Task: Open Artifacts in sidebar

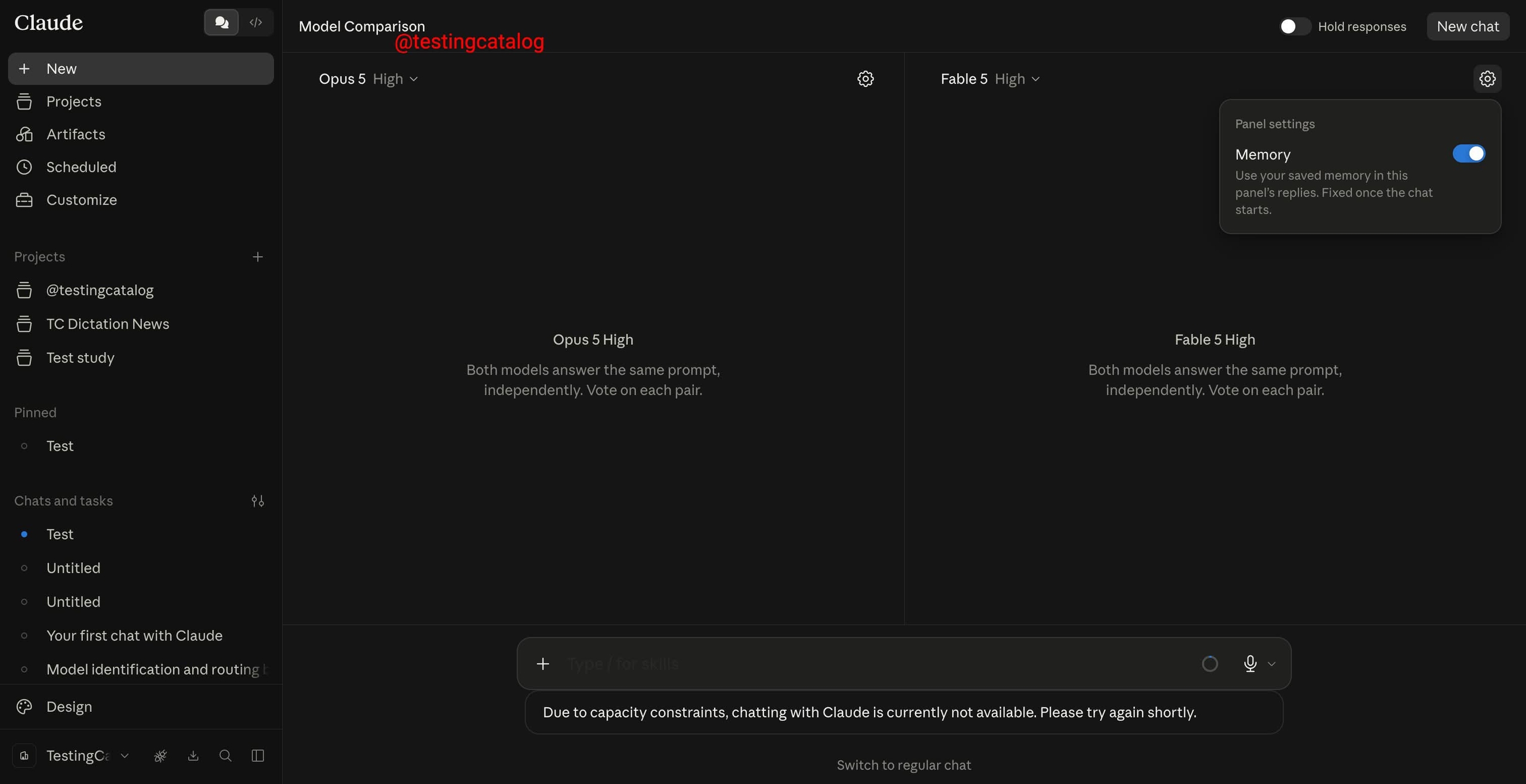Action: pos(141,134)
